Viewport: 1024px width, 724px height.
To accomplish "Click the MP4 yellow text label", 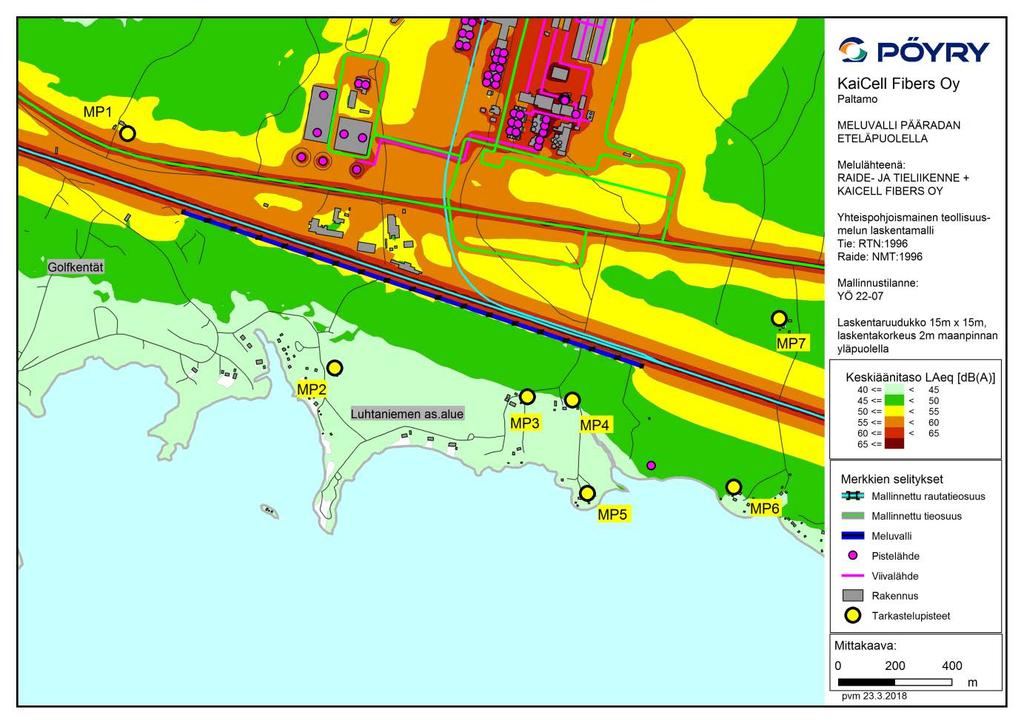I will [x=594, y=426].
